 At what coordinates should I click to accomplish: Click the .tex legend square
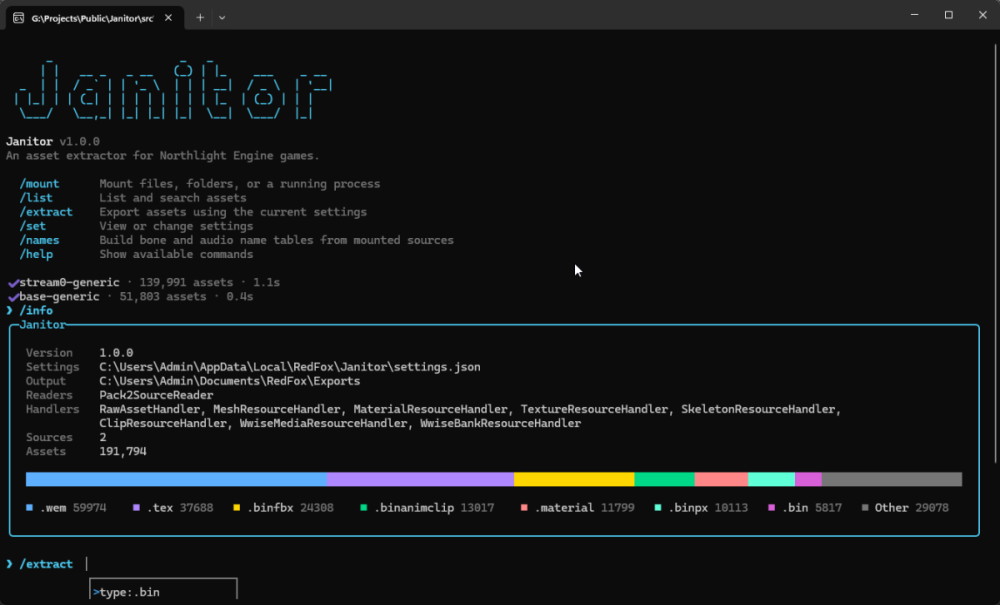click(136, 507)
